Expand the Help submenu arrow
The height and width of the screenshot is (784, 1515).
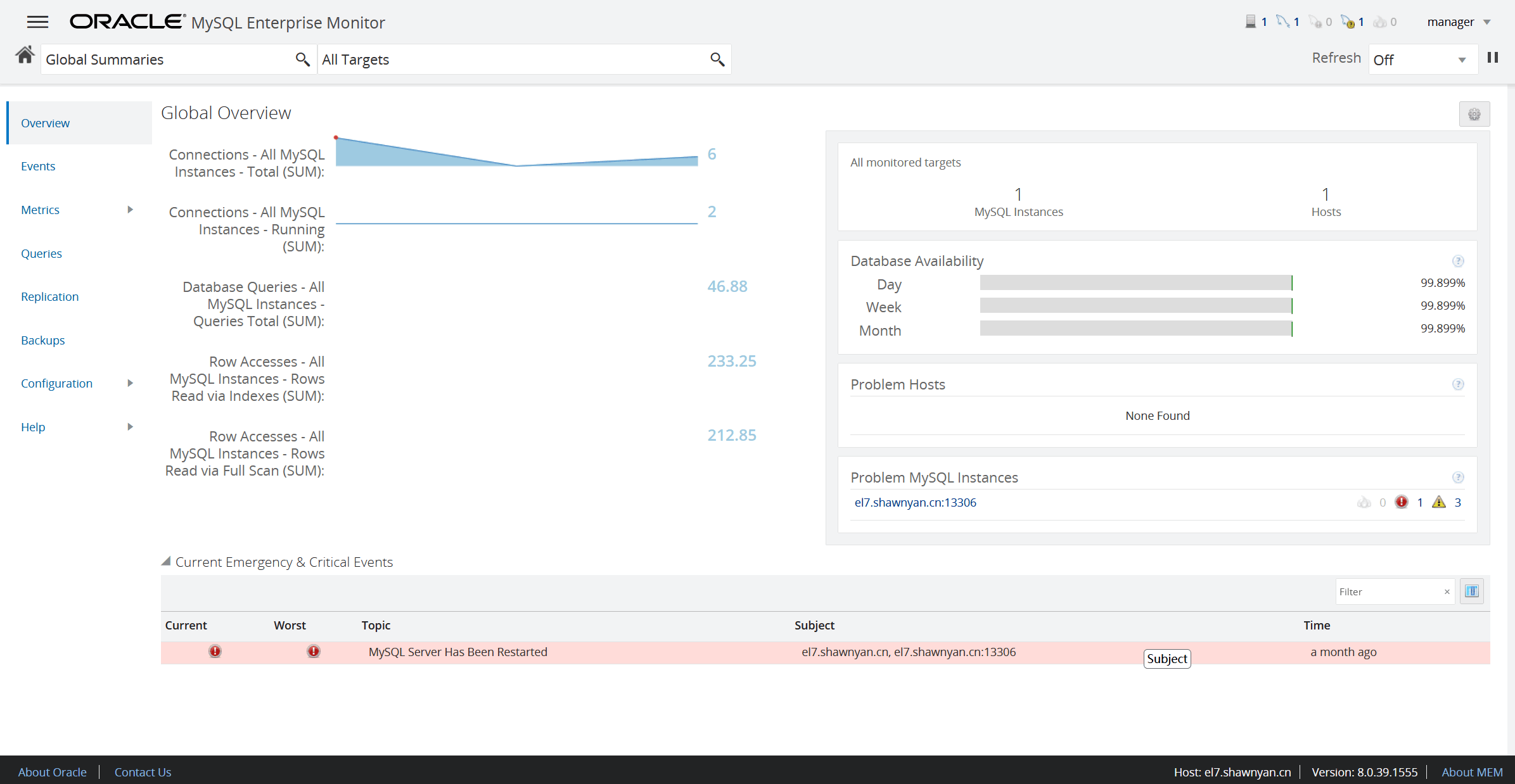(x=130, y=427)
